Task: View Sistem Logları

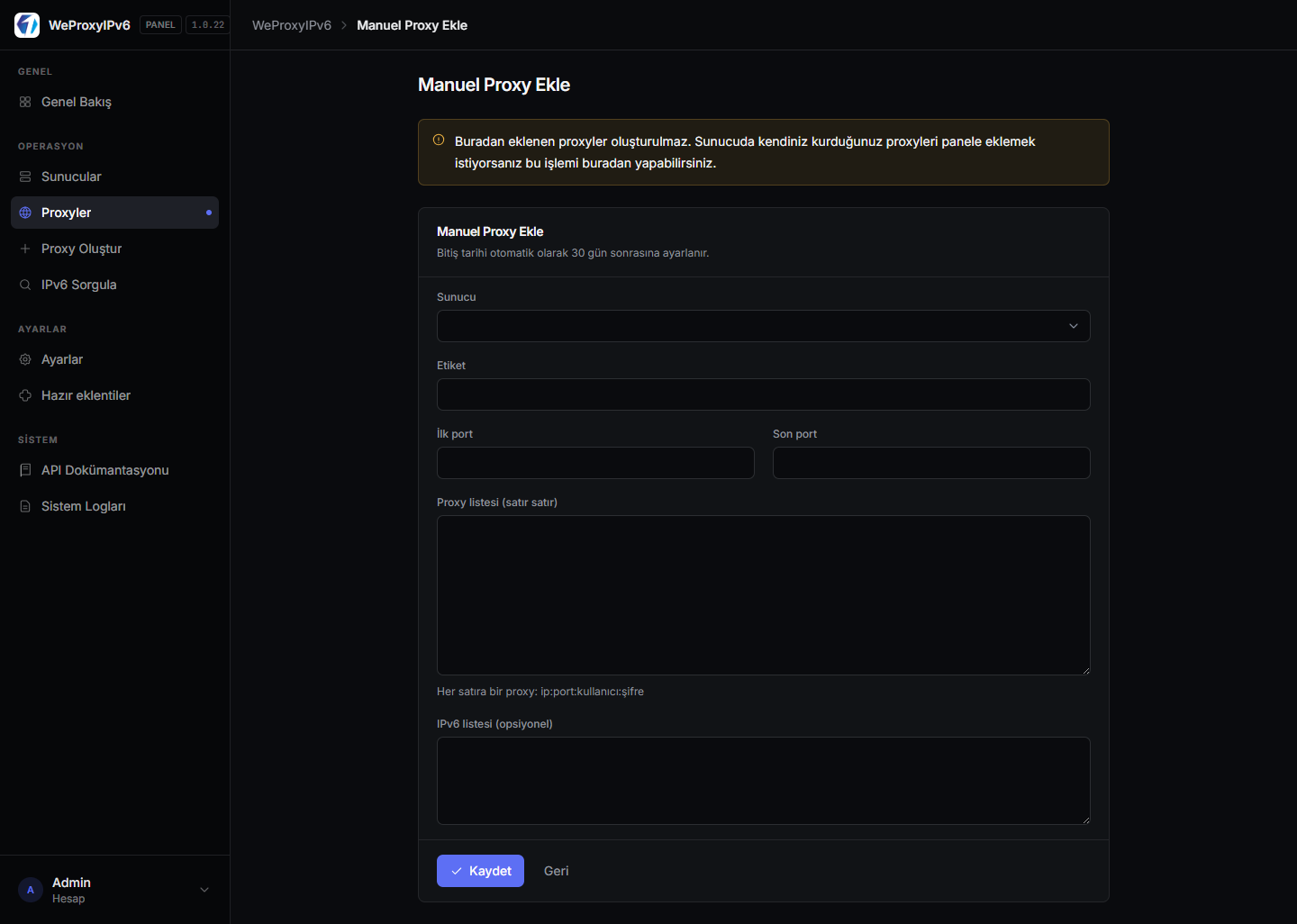Action: 114,506
